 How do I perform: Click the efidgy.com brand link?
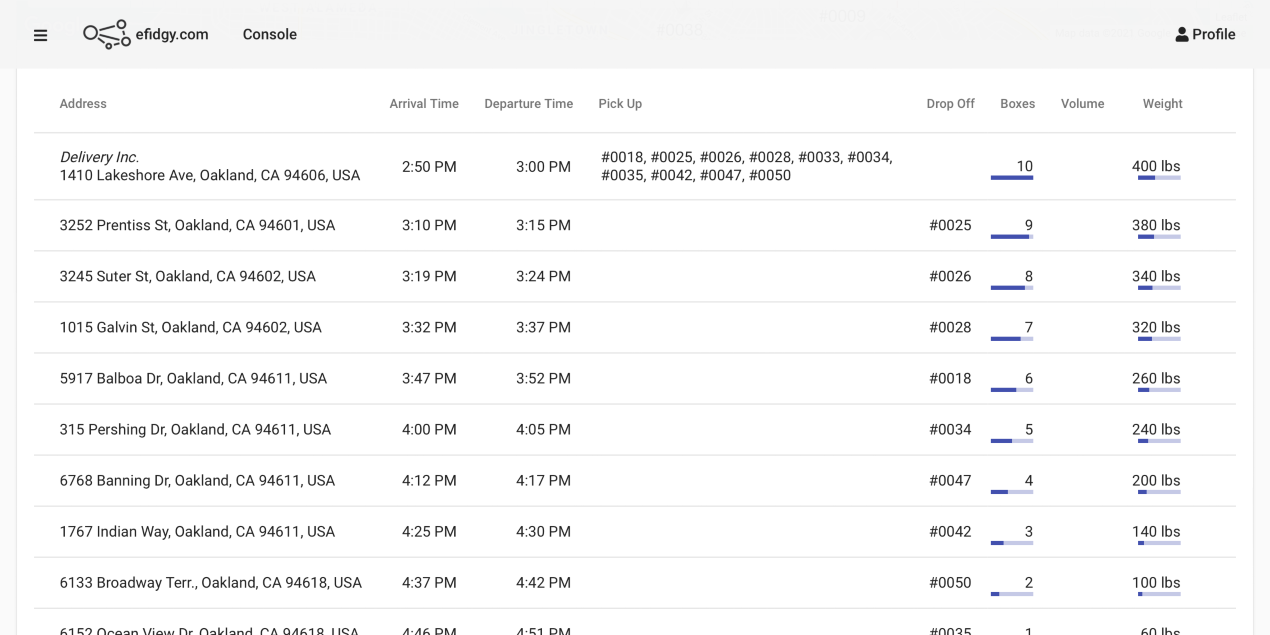[x=172, y=35]
